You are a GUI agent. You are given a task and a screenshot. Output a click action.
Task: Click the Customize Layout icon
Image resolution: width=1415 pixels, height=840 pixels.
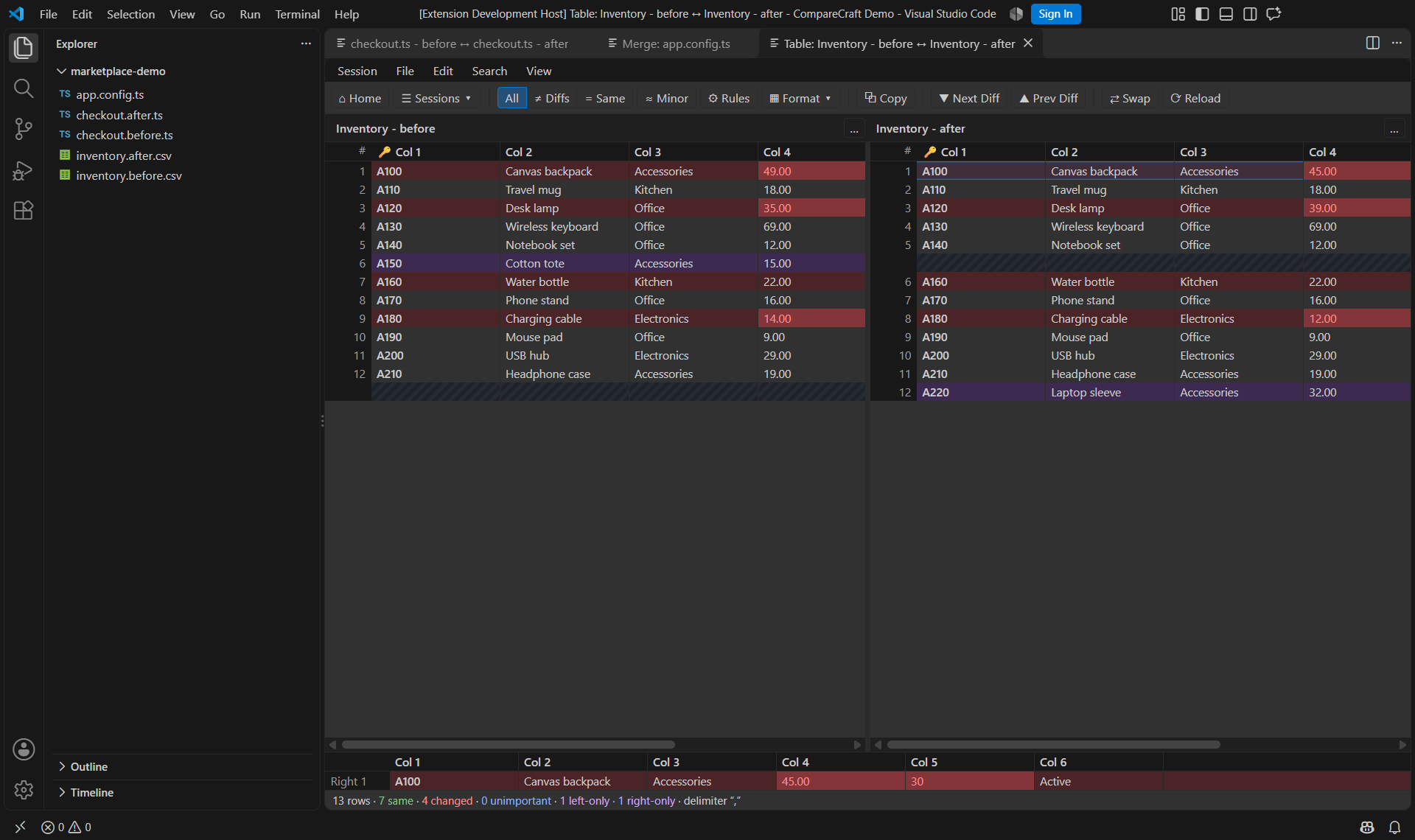tap(1178, 14)
